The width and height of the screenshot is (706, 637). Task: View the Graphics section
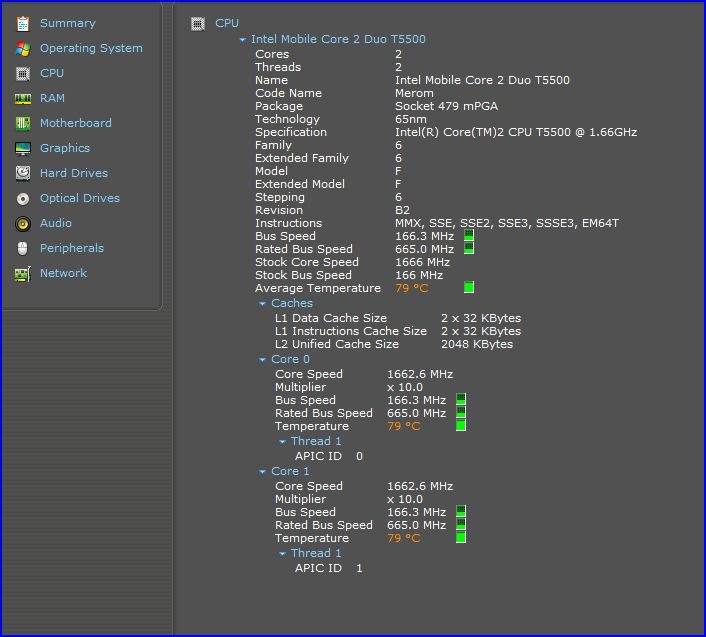pos(65,149)
